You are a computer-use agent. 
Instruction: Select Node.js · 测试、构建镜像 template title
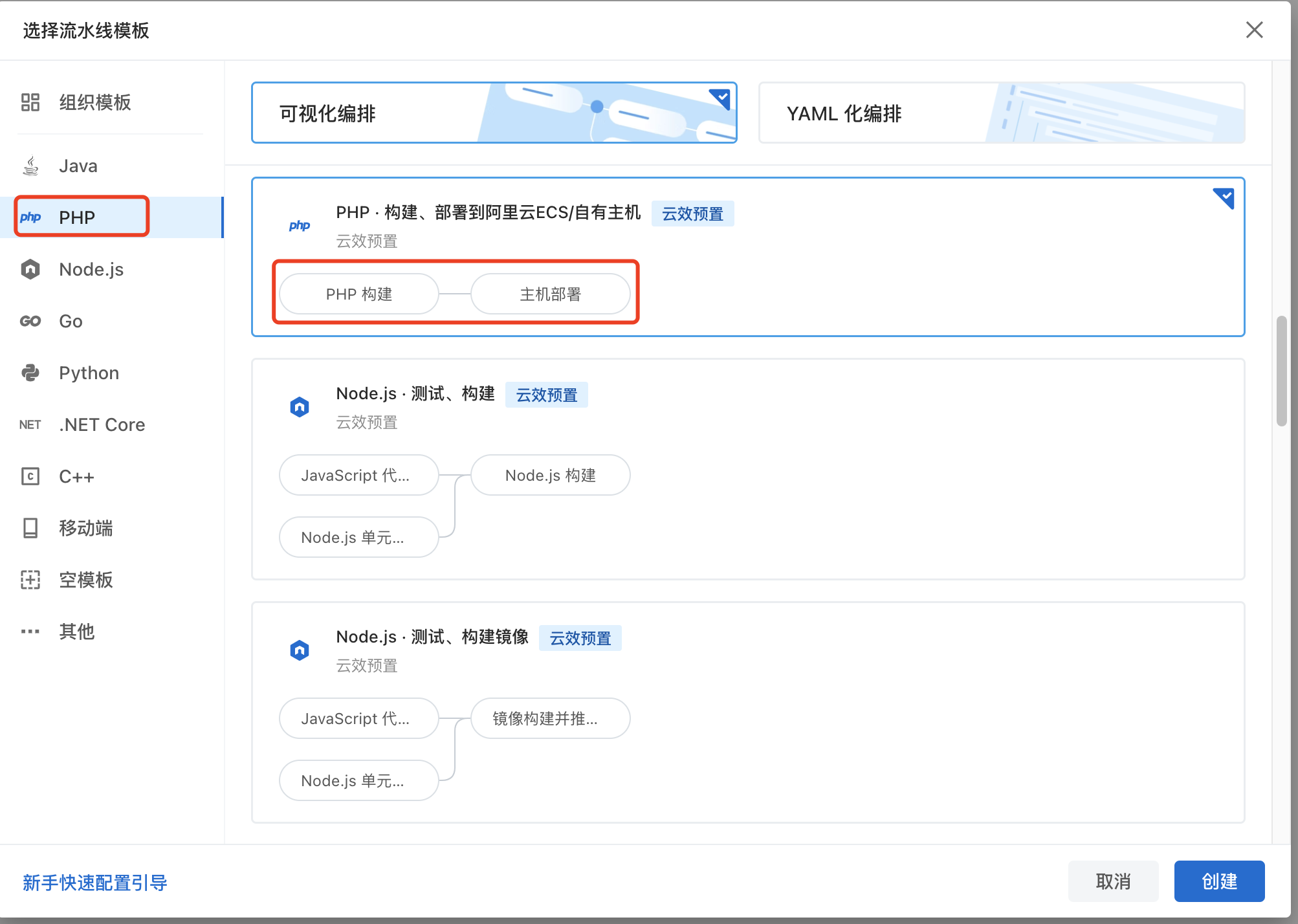point(432,637)
